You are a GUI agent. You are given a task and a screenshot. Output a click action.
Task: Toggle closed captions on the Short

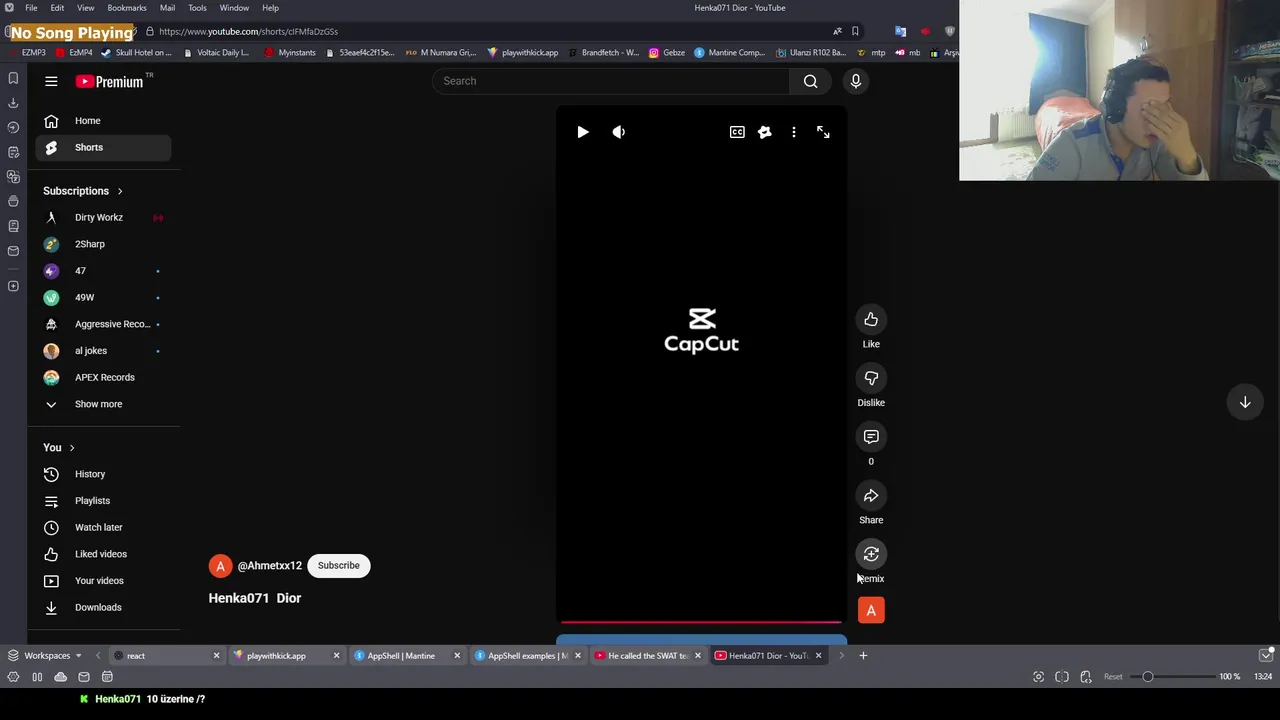pos(737,132)
